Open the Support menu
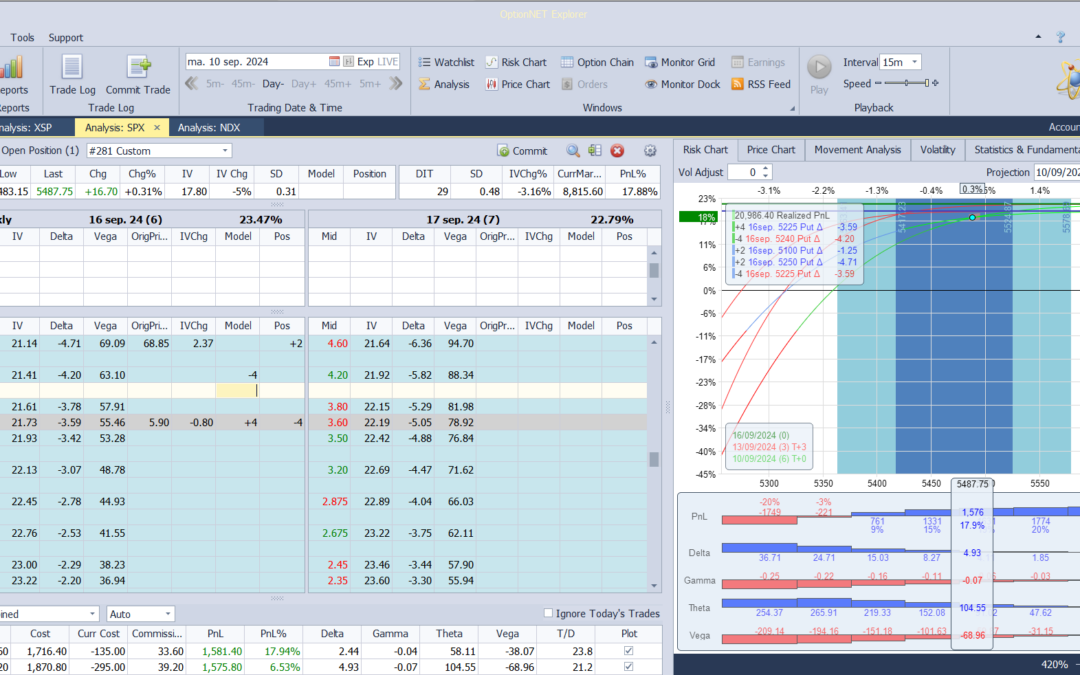This screenshot has height=675, width=1080. click(65, 37)
